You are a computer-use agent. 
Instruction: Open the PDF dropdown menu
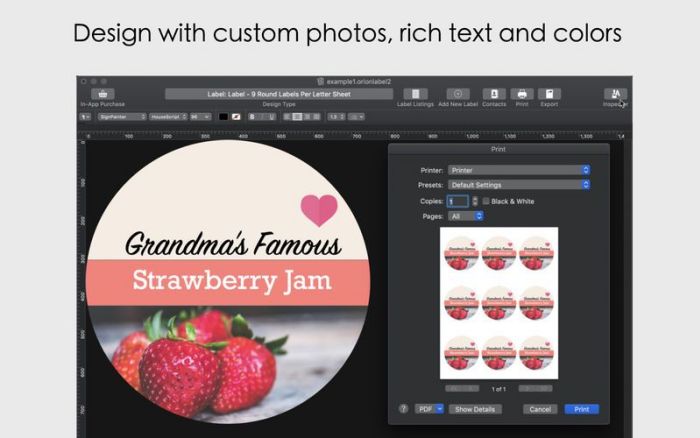tap(429, 409)
